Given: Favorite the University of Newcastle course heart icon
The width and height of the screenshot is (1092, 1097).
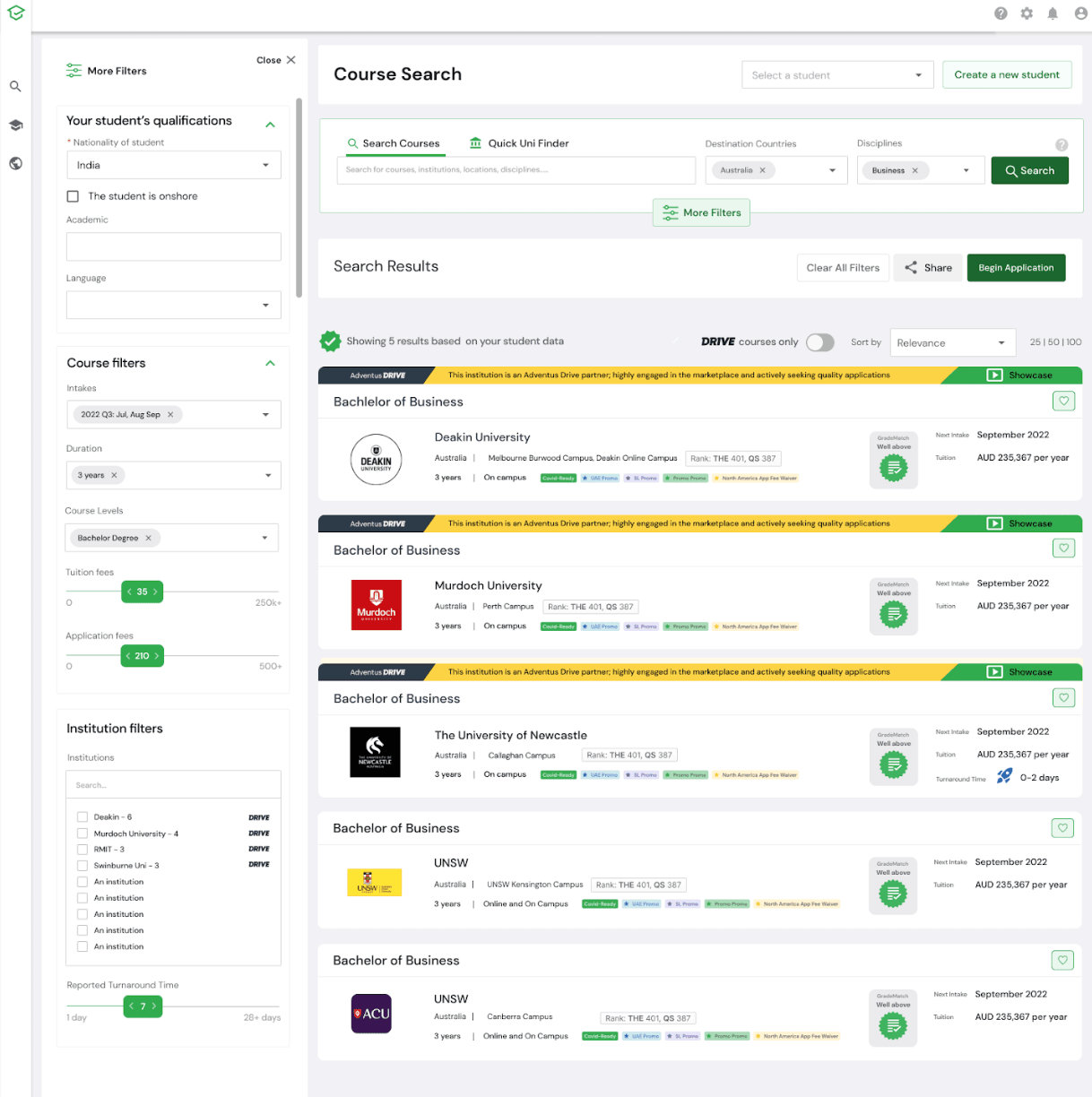Looking at the screenshot, I should [x=1064, y=697].
